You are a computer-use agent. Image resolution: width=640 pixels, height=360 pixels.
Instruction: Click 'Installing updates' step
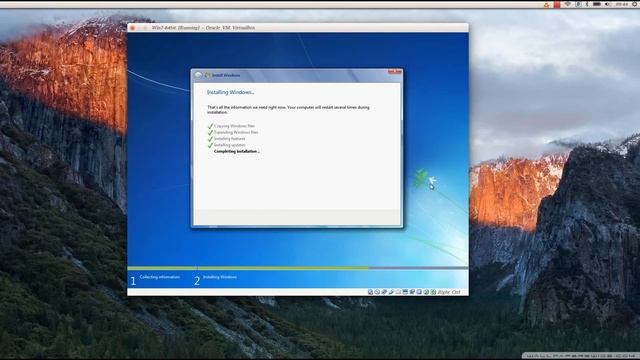click(230, 145)
